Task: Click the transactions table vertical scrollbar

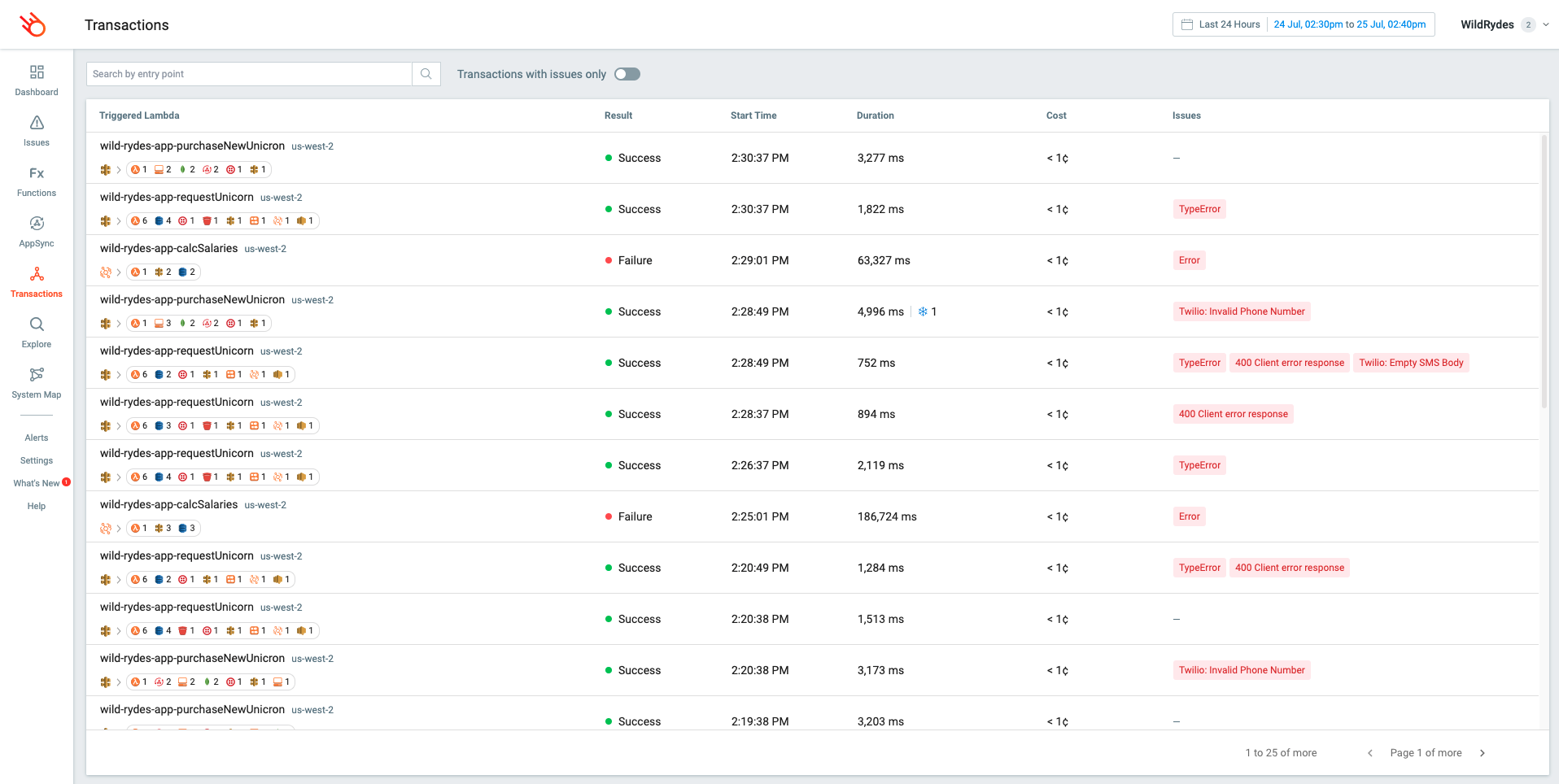Action: click(x=1544, y=271)
